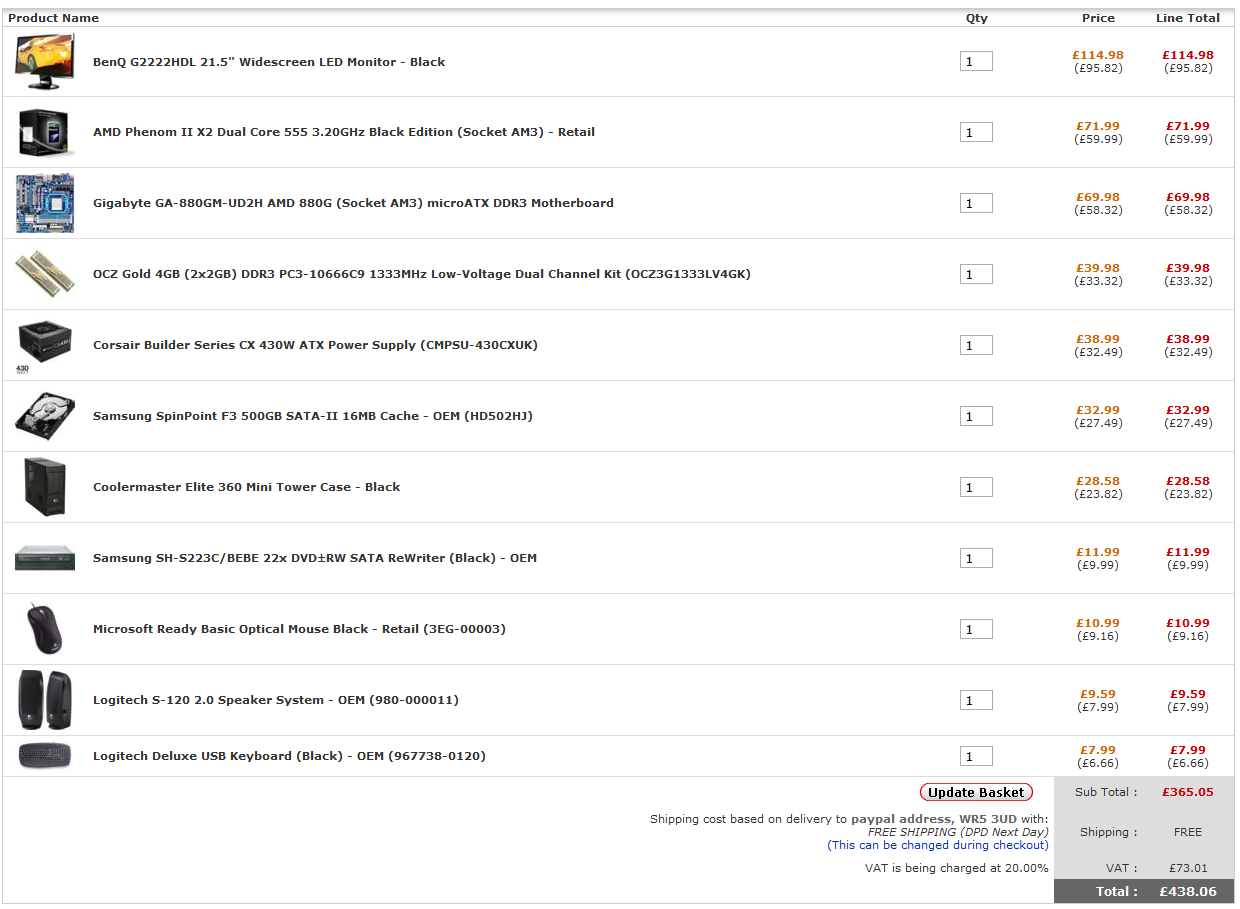Click the Coolermaster Elite 360 case name link
Viewport: 1240px width, 909px height.
(246, 487)
